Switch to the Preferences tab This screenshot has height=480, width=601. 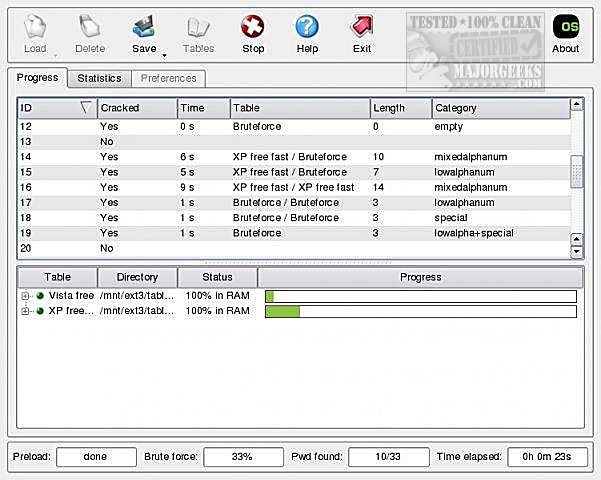point(168,78)
